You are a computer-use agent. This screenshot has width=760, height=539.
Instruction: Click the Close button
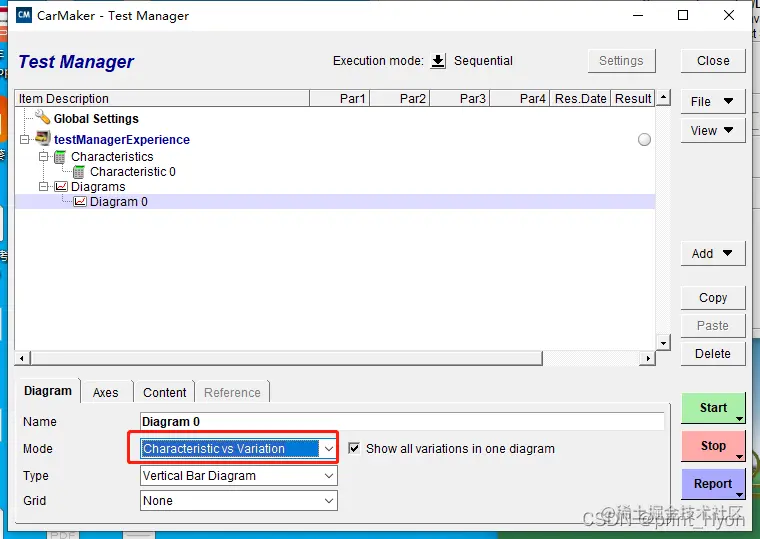tap(713, 61)
